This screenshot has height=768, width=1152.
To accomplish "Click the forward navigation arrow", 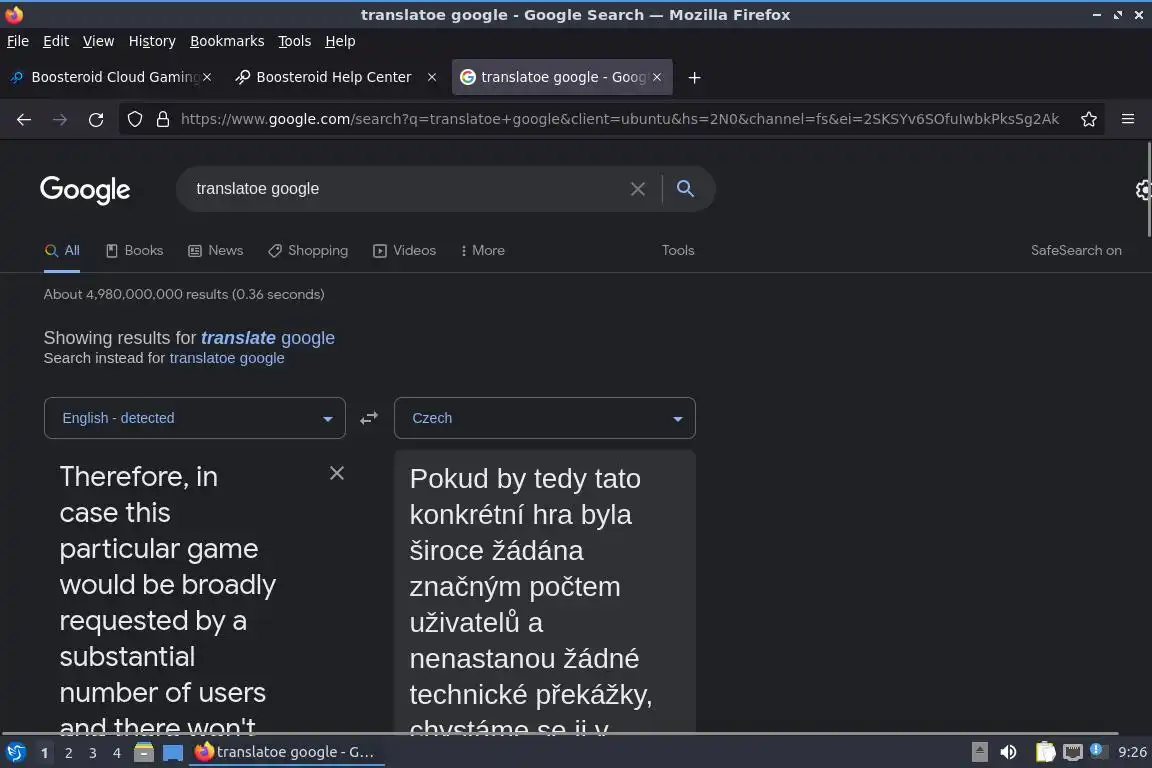I will pos(60,120).
